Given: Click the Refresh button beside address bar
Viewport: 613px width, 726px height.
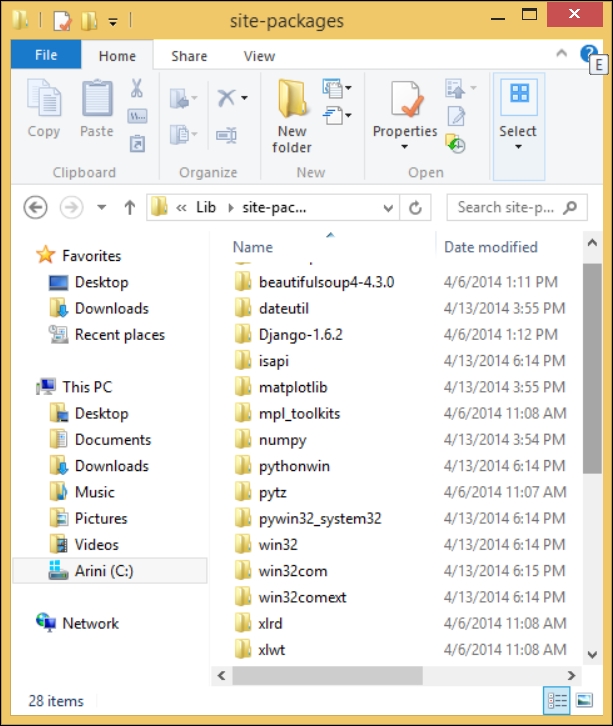Looking at the screenshot, I should pyautogui.click(x=415, y=207).
